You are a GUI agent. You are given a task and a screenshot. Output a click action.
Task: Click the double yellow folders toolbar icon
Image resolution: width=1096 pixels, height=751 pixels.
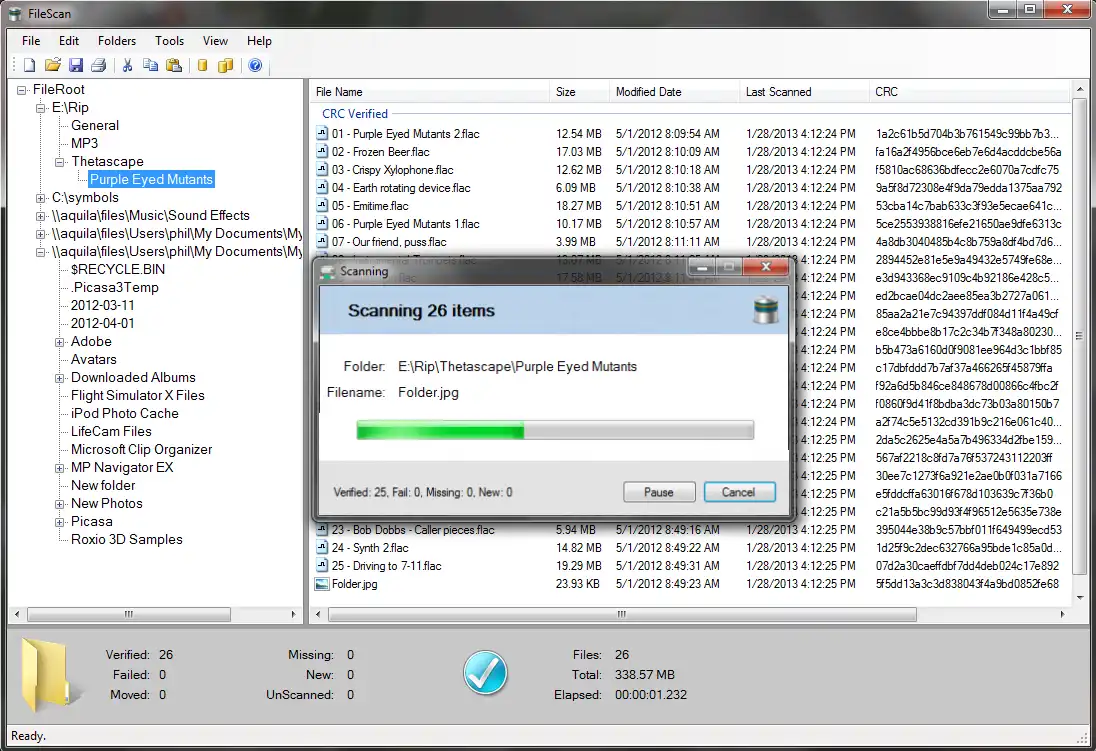pyautogui.click(x=225, y=65)
